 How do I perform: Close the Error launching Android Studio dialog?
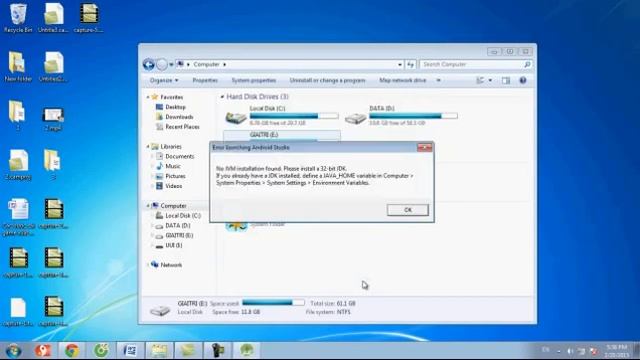tap(424, 147)
